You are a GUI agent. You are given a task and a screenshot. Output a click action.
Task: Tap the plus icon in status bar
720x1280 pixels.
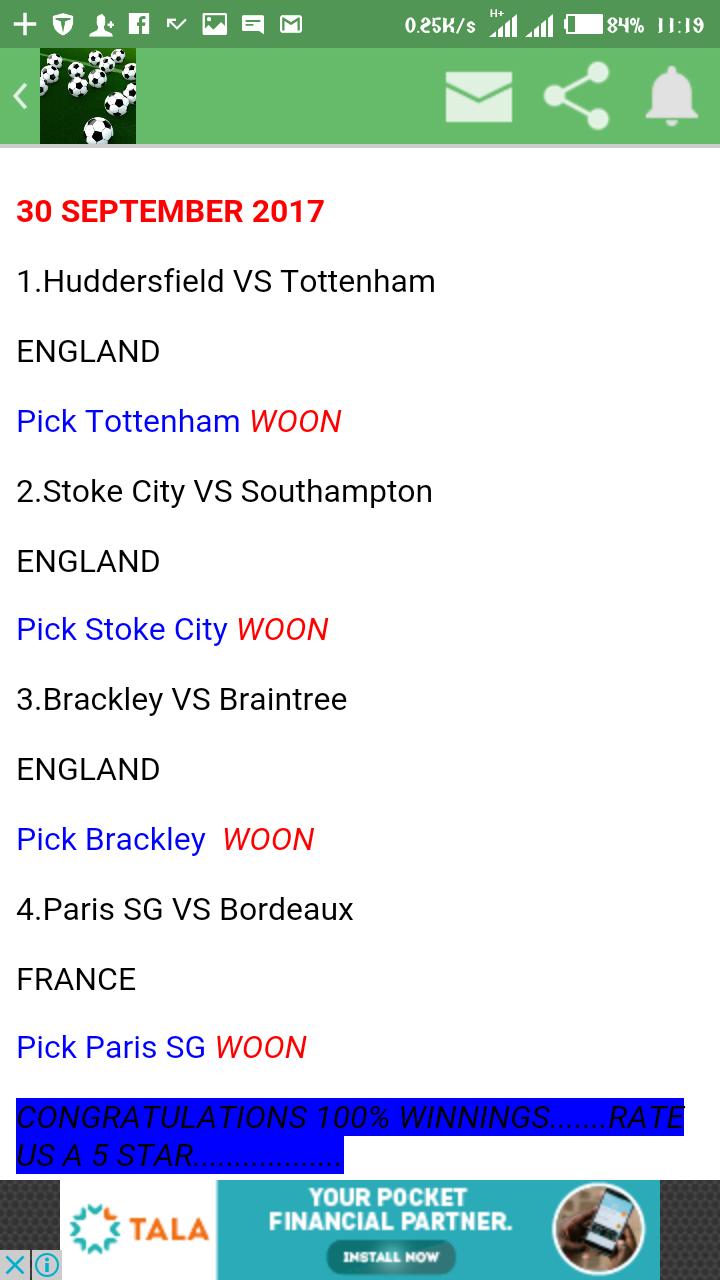[x=24, y=25]
